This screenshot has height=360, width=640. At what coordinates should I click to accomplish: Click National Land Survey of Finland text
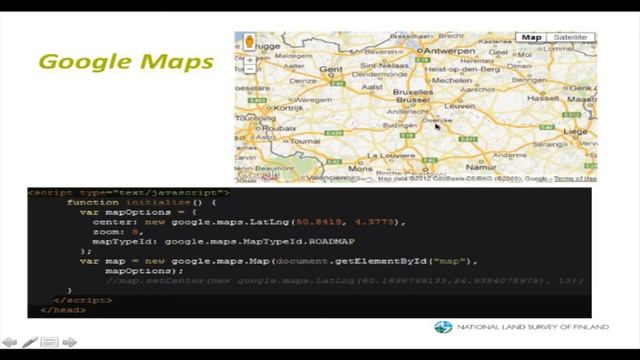pyautogui.click(x=533, y=327)
